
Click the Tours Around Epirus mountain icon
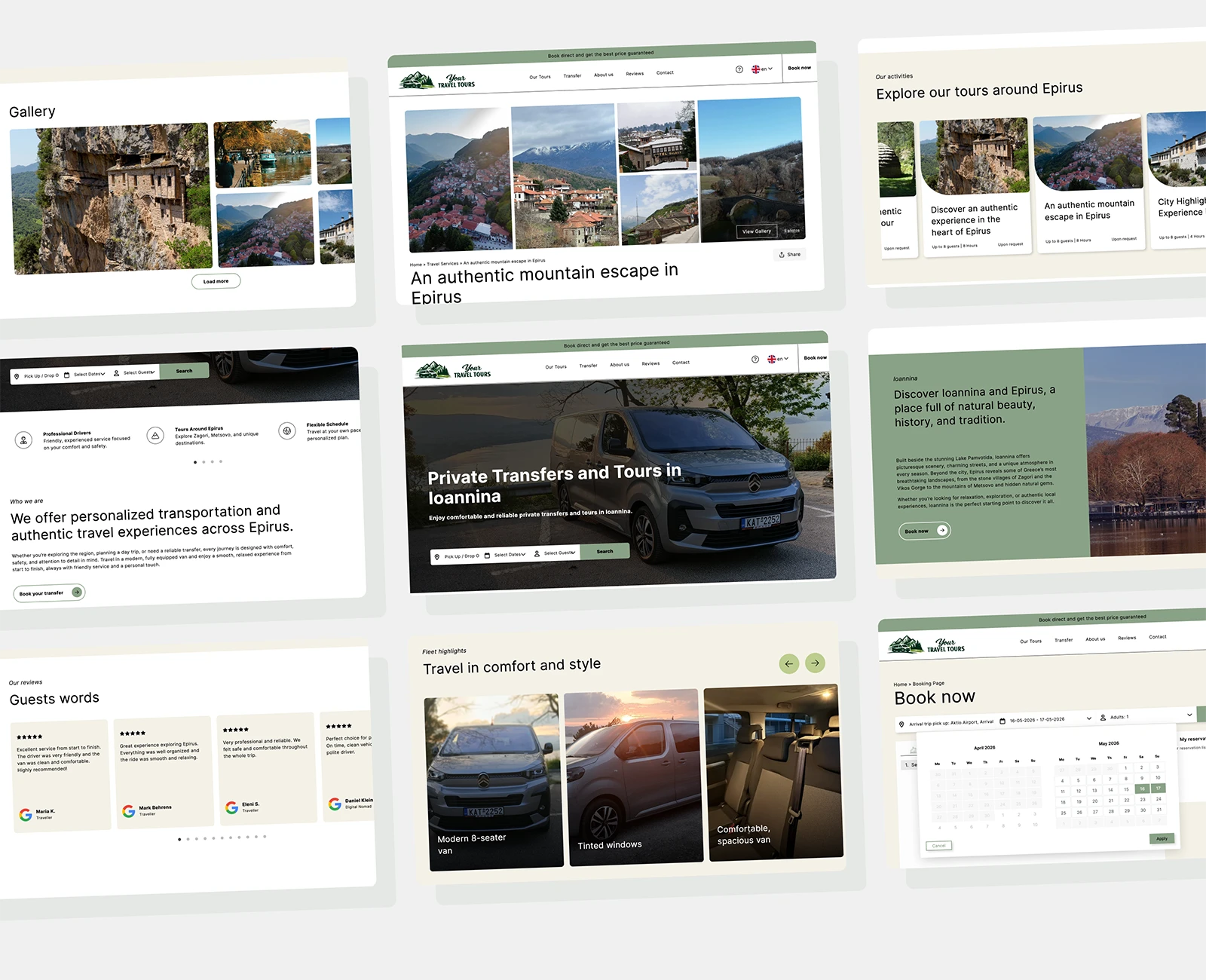[155, 435]
